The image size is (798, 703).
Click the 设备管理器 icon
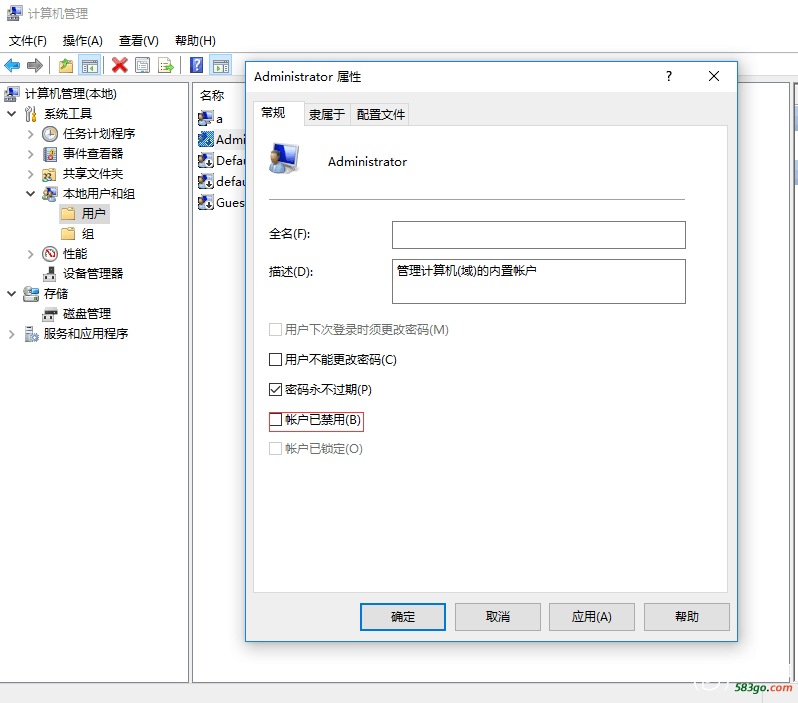49,274
